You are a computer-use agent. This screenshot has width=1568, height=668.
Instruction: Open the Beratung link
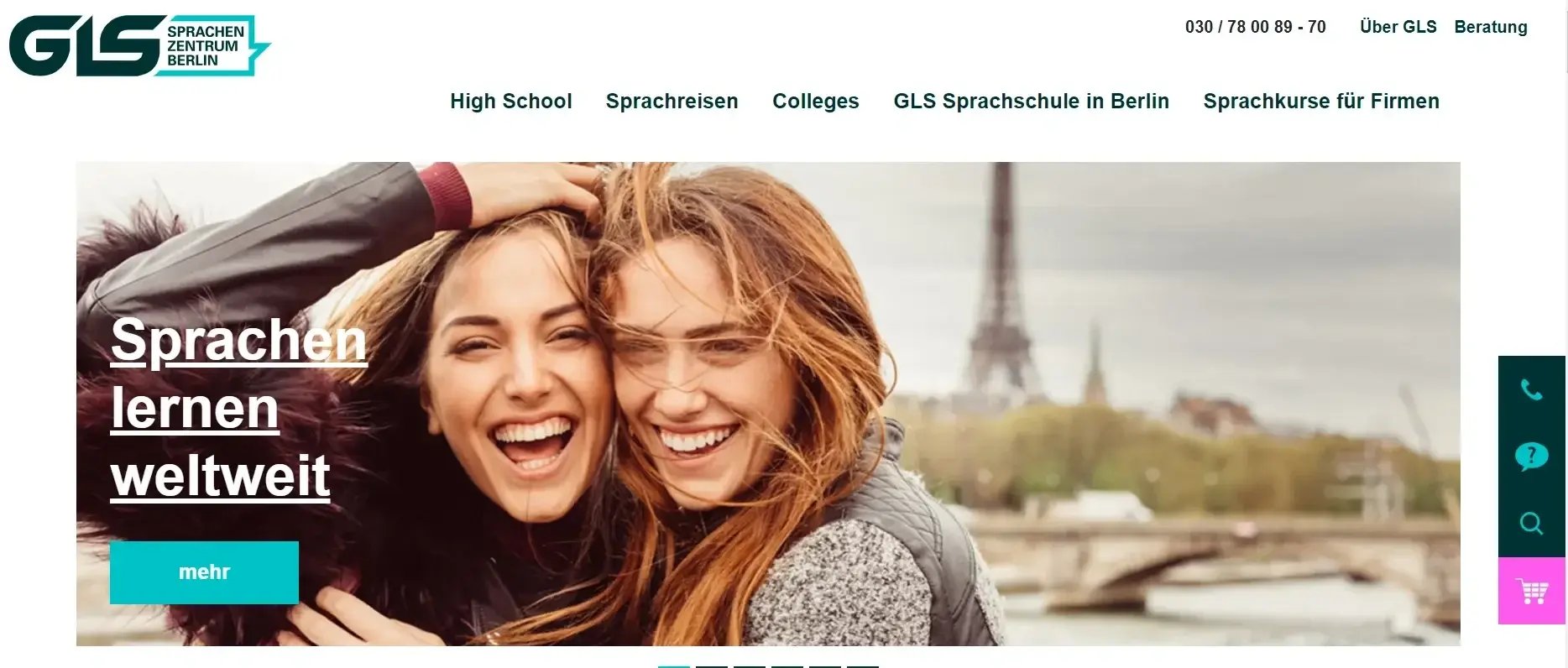[1491, 27]
